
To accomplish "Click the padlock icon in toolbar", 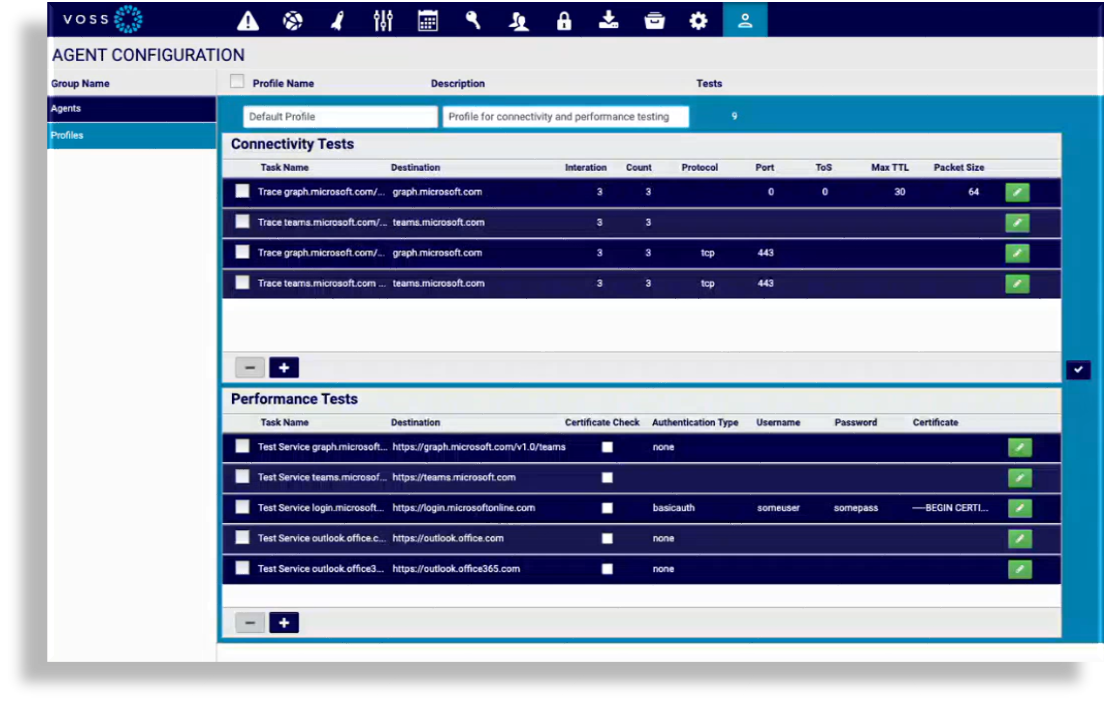I will point(564,21).
